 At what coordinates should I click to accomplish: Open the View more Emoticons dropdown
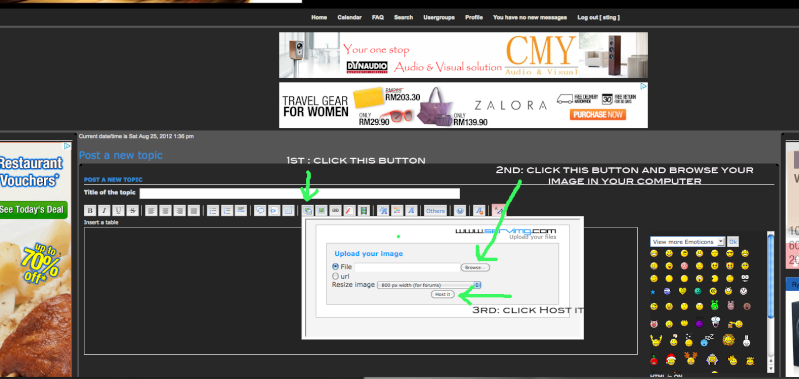pyautogui.click(x=687, y=241)
